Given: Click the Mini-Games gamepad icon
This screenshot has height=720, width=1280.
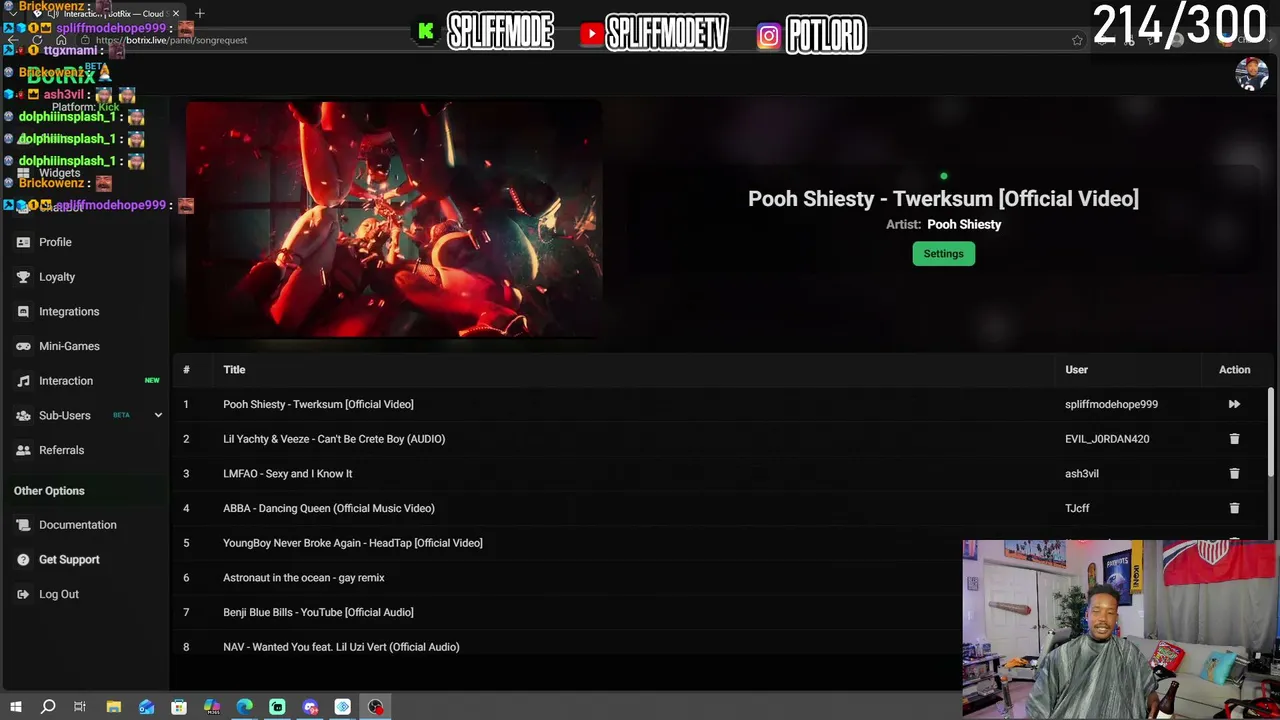Looking at the screenshot, I should tap(23, 346).
